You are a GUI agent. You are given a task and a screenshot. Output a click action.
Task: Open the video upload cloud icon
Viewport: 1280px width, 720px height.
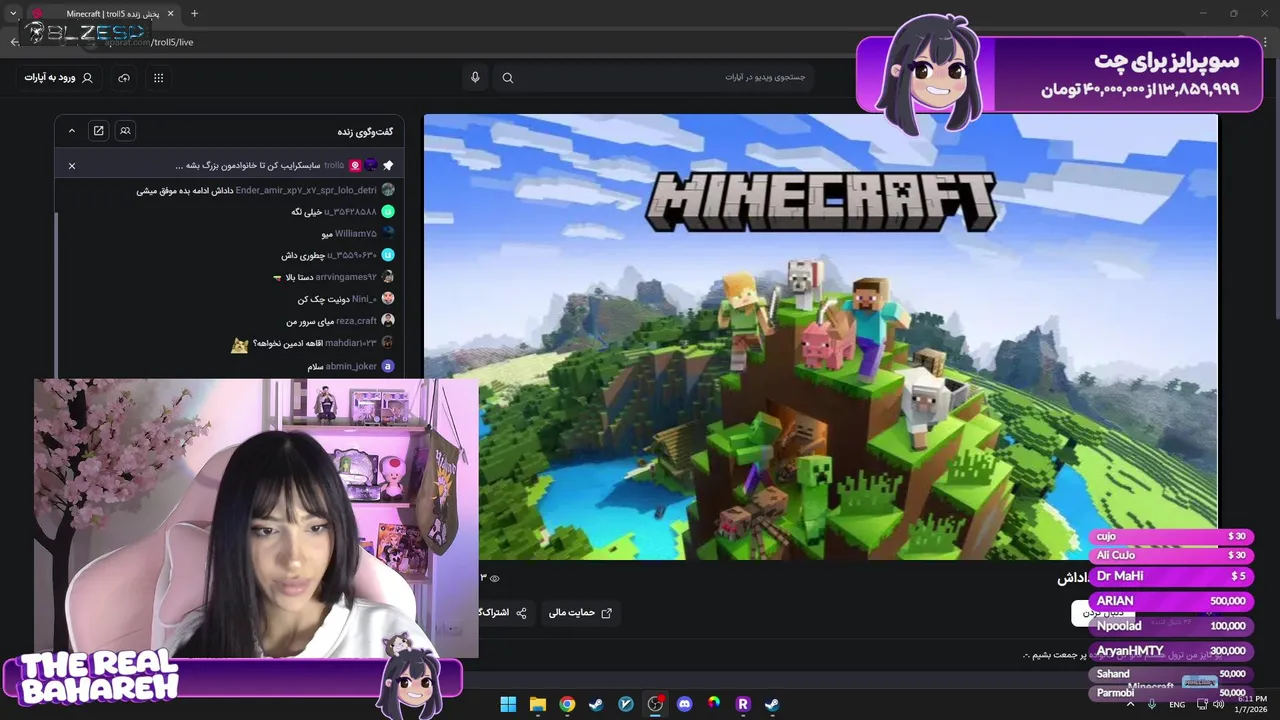124,78
